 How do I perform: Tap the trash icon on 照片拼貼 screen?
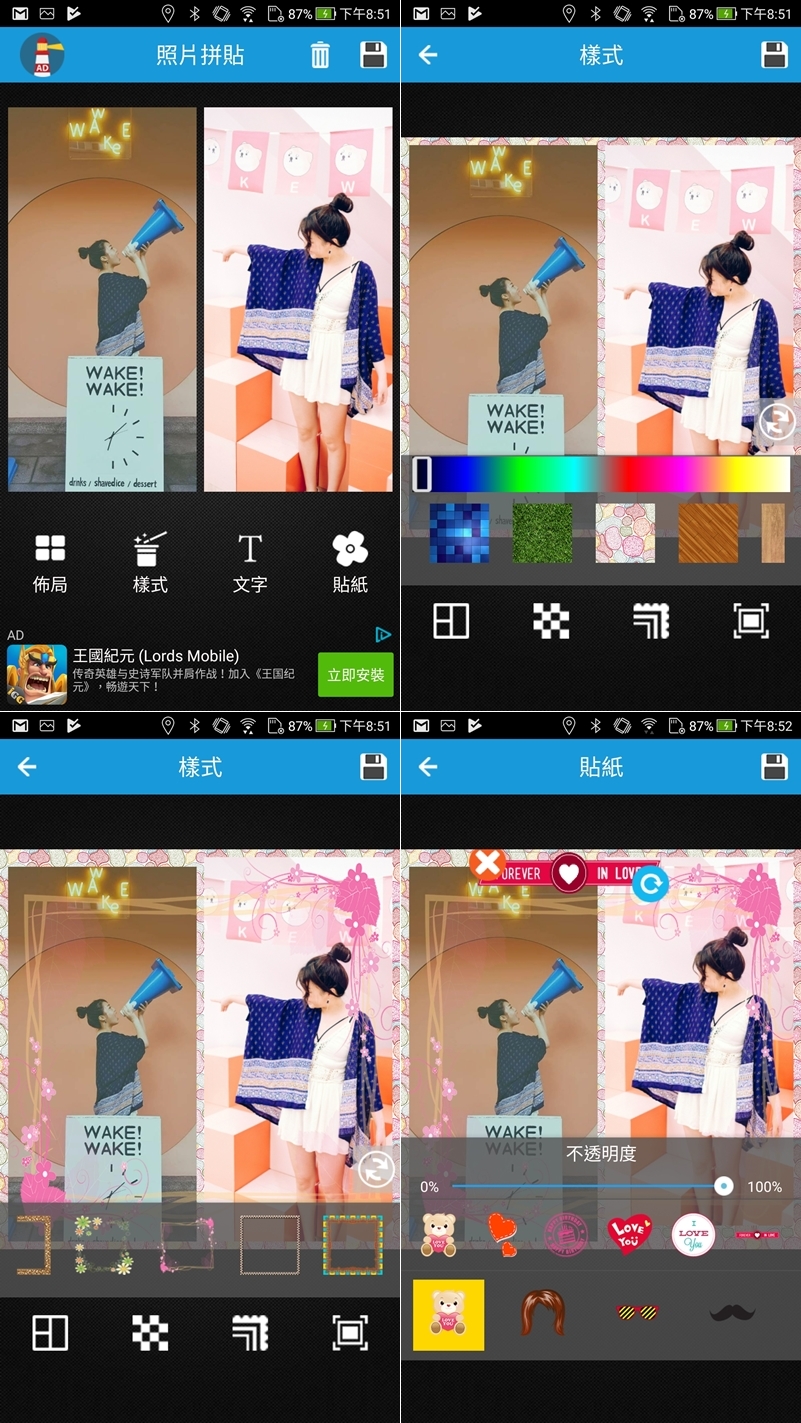(x=320, y=55)
